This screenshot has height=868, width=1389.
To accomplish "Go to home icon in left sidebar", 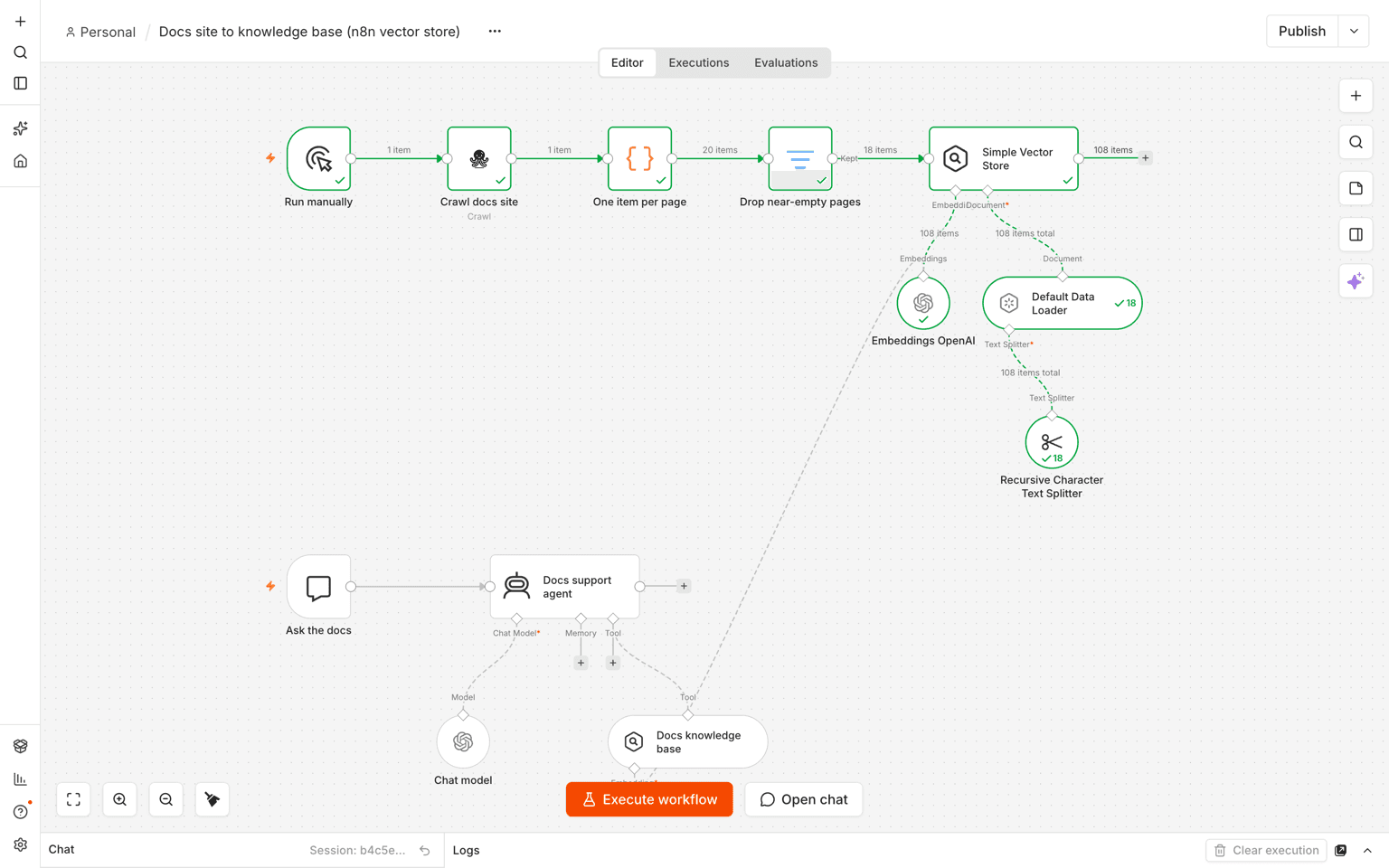I will (x=20, y=161).
